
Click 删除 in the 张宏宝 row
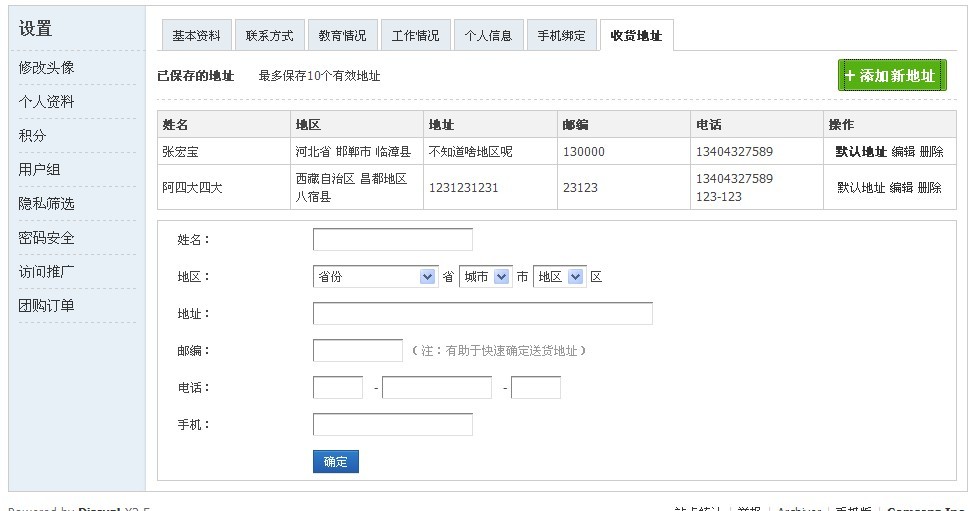[x=932, y=151]
